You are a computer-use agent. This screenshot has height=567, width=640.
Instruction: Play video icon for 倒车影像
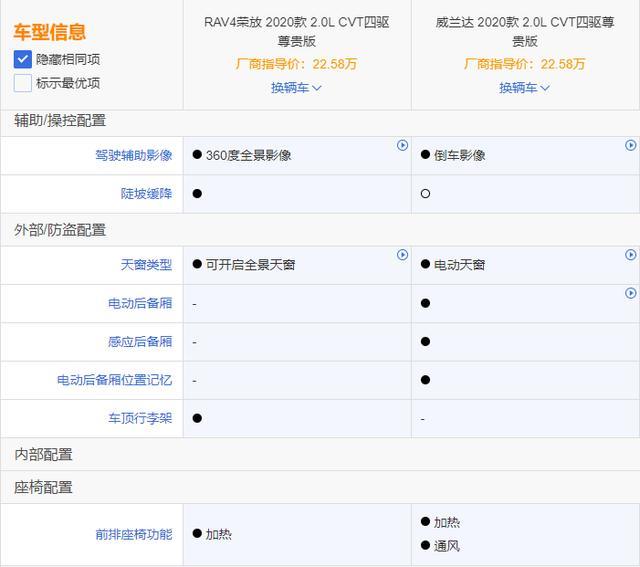pyautogui.click(x=631, y=145)
